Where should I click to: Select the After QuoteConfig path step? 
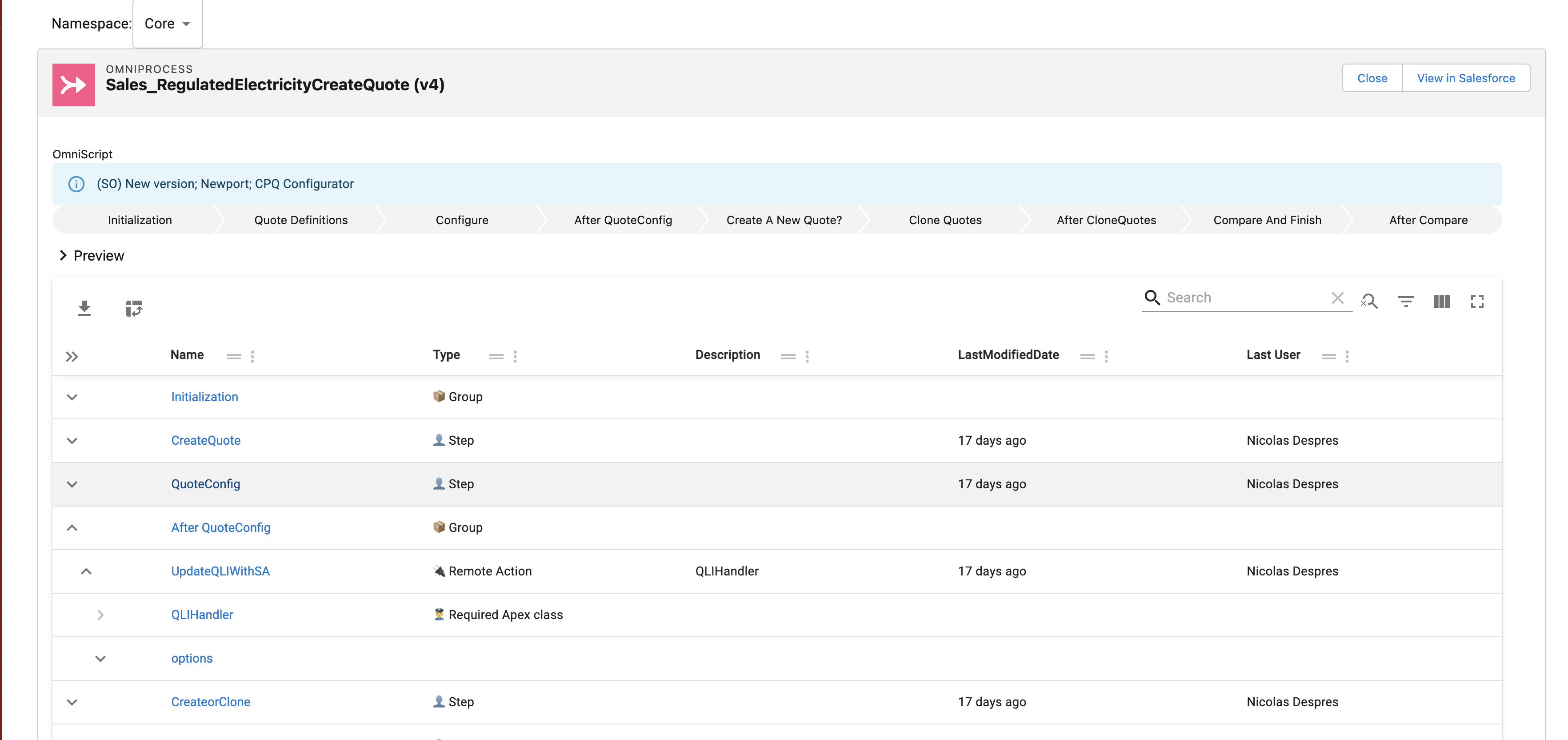click(x=623, y=220)
